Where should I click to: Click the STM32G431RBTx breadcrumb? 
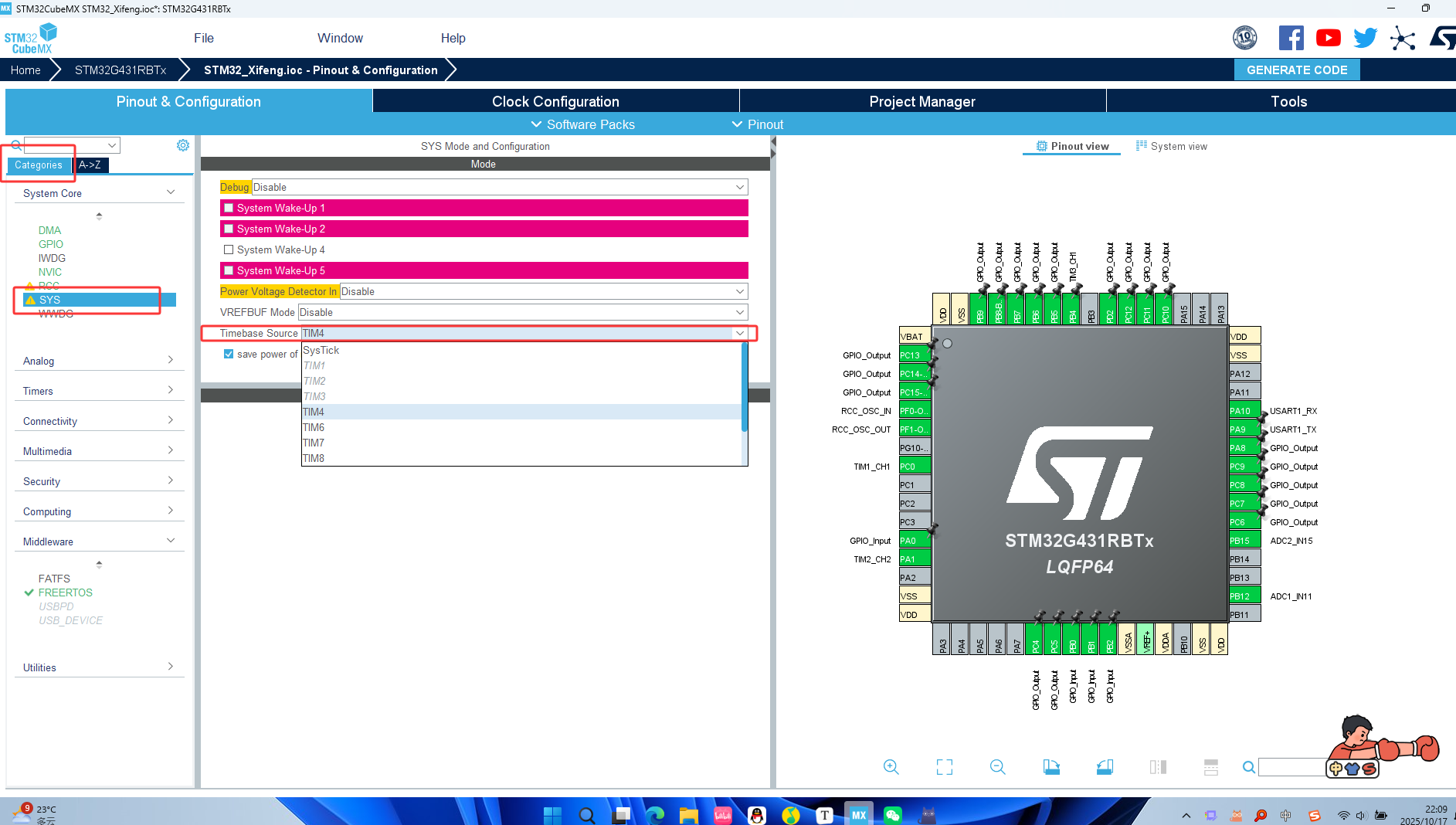tap(120, 70)
